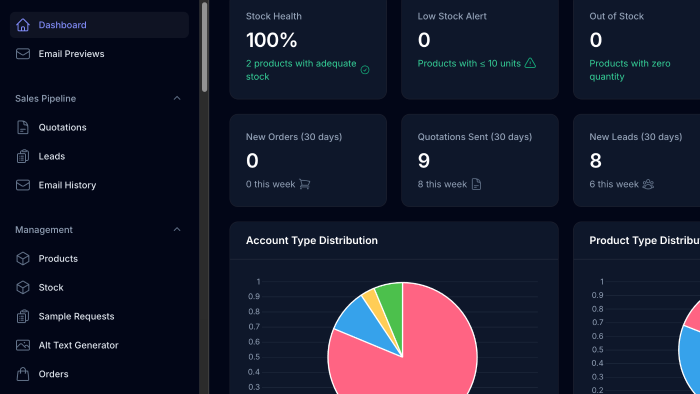Open the Alt Text Generator
Image resolution: width=700 pixels, height=394 pixels.
coord(99,345)
